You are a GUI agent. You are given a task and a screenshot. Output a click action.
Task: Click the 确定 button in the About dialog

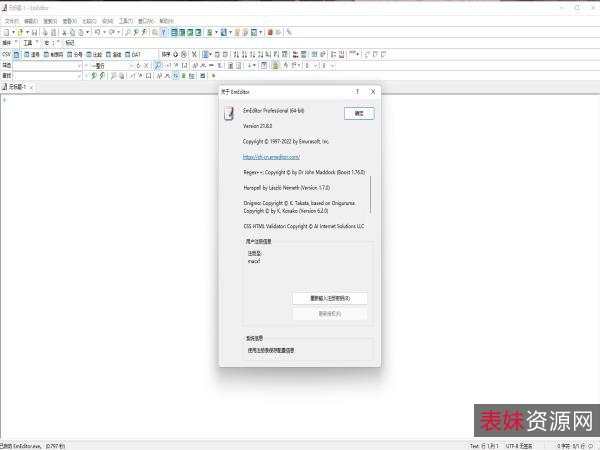(359, 113)
